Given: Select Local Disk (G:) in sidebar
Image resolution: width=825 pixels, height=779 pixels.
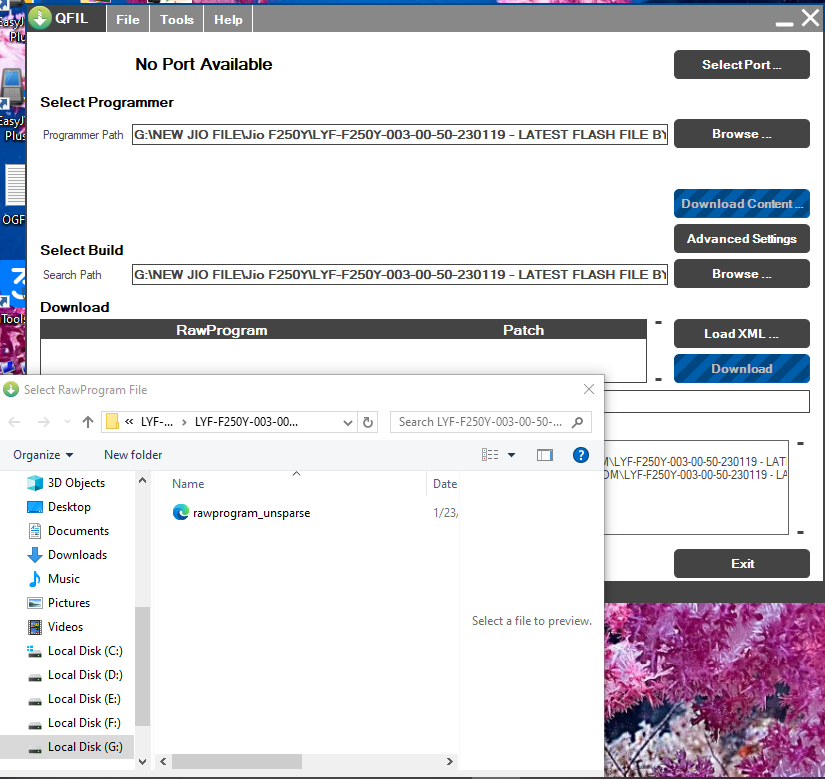Looking at the screenshot, I should pyautogui.click(x=84, y=747).
